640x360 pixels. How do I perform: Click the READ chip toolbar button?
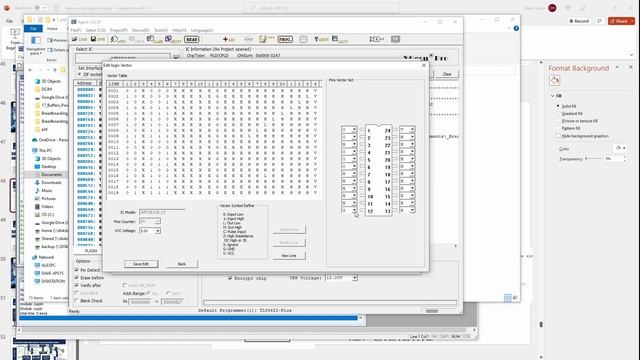coord(191,39)
